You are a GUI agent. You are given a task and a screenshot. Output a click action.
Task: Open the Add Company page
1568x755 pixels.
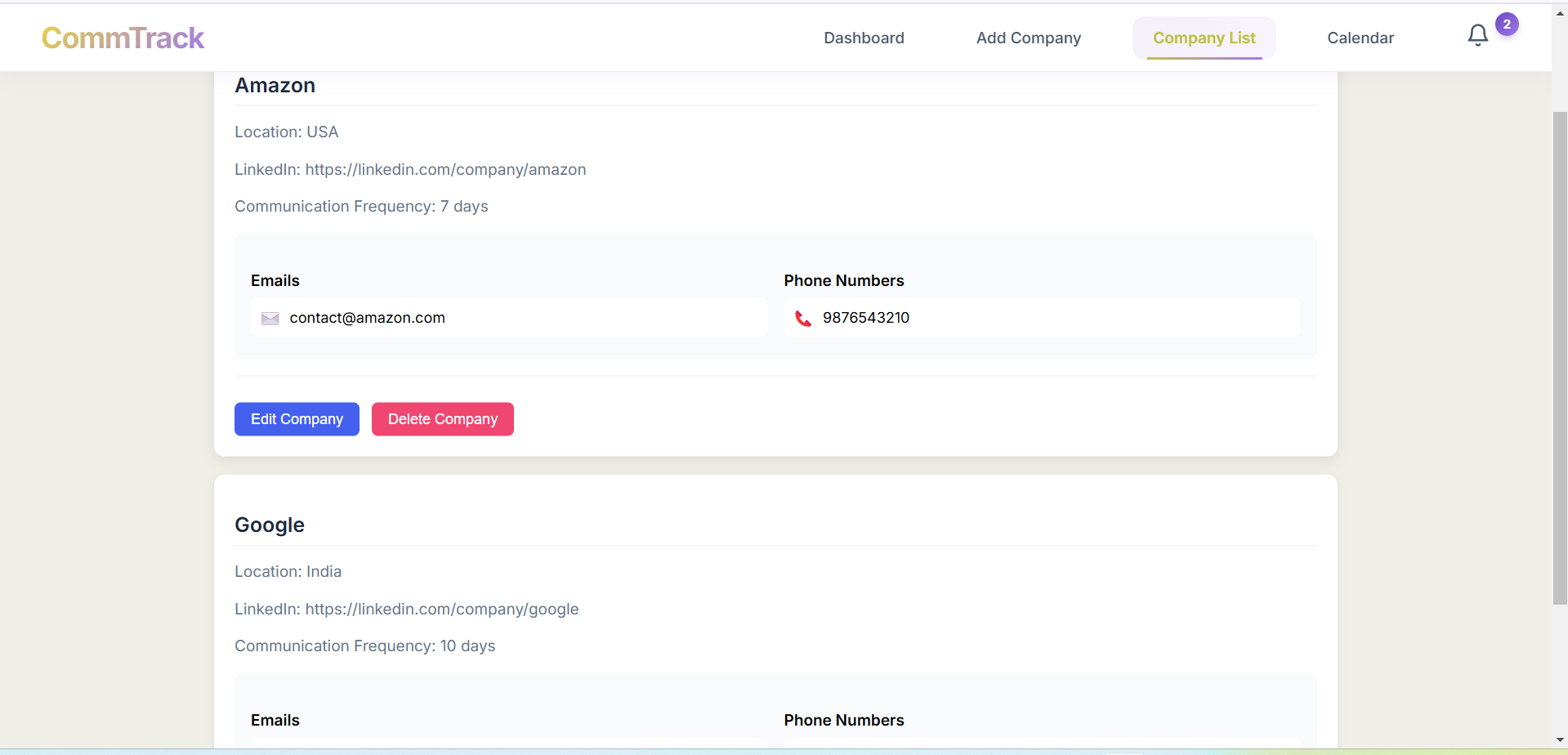pos(1028,38)
